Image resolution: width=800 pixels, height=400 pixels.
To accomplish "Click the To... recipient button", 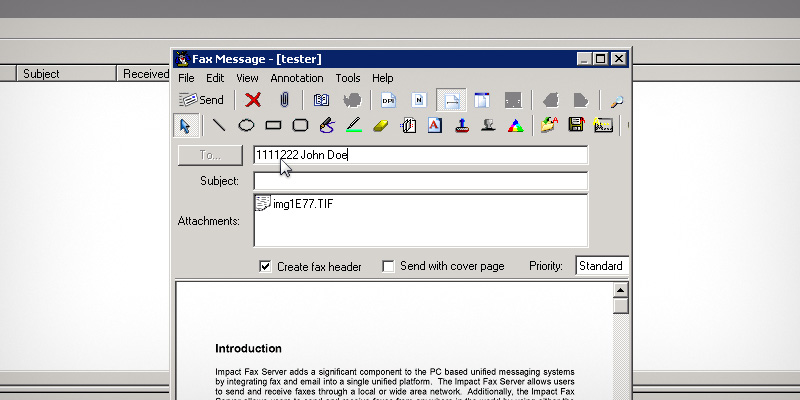I will (209, 155).
